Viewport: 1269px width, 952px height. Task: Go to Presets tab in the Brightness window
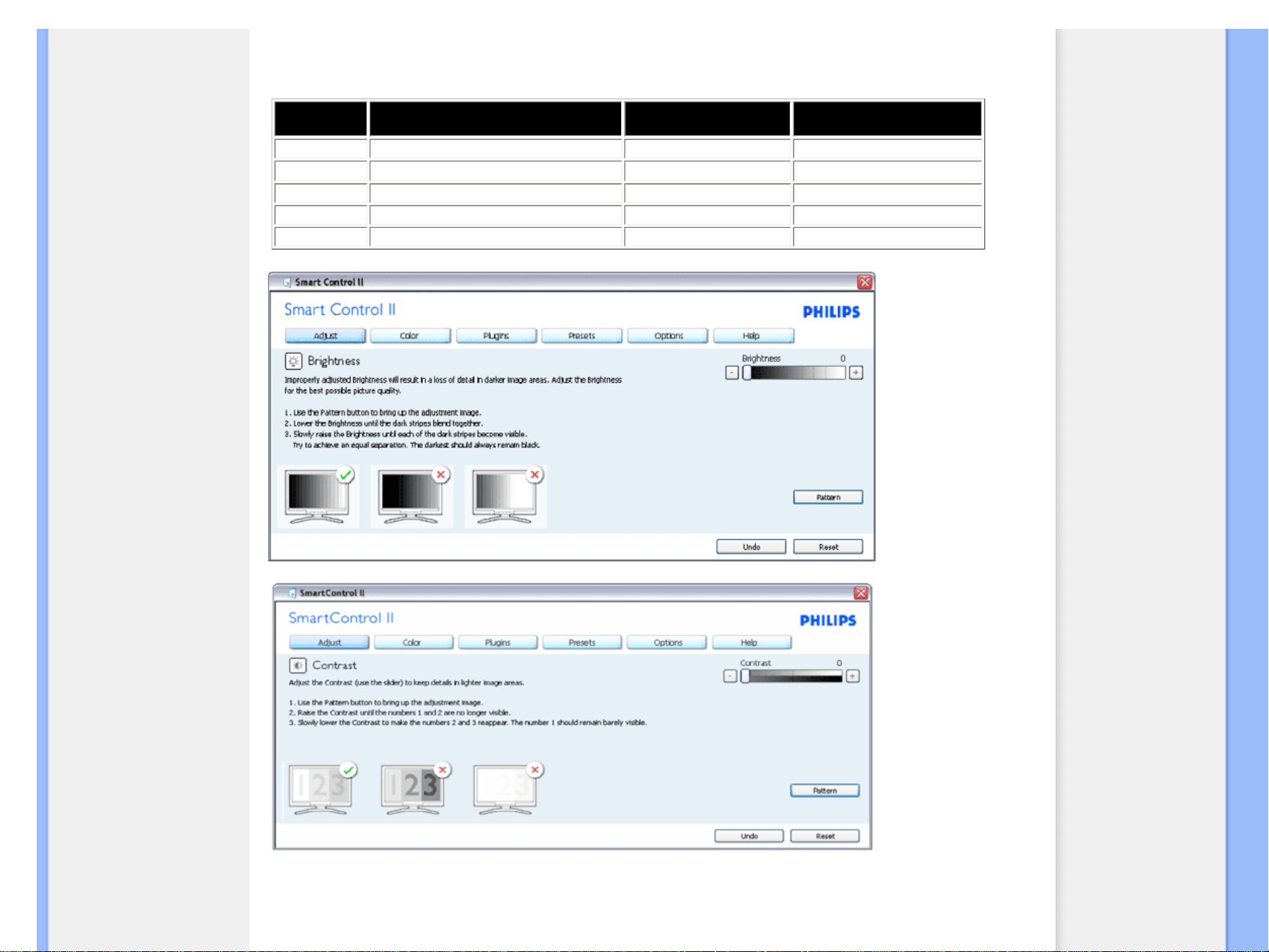582,336
